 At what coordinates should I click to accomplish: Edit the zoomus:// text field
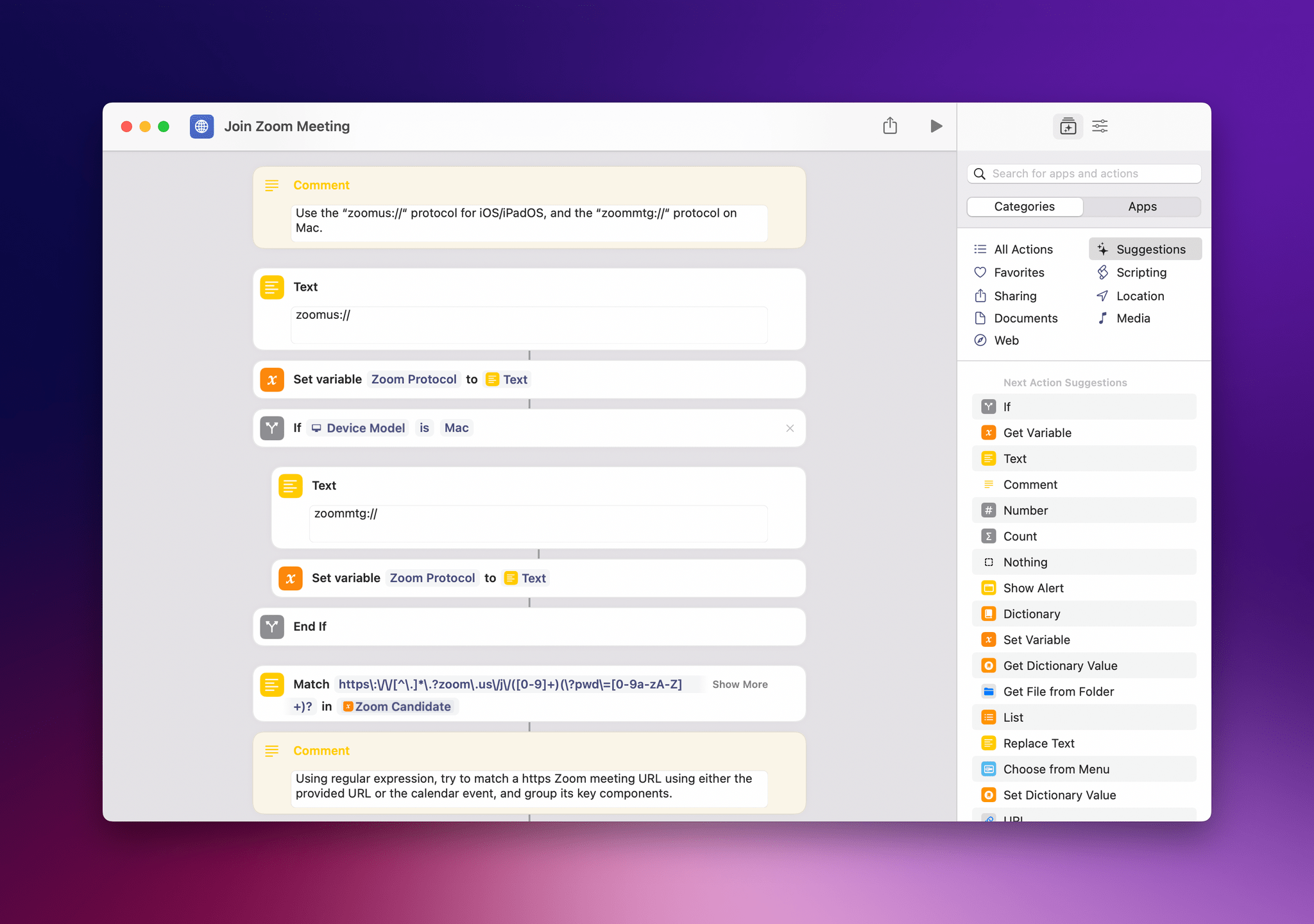coord(529,325)
